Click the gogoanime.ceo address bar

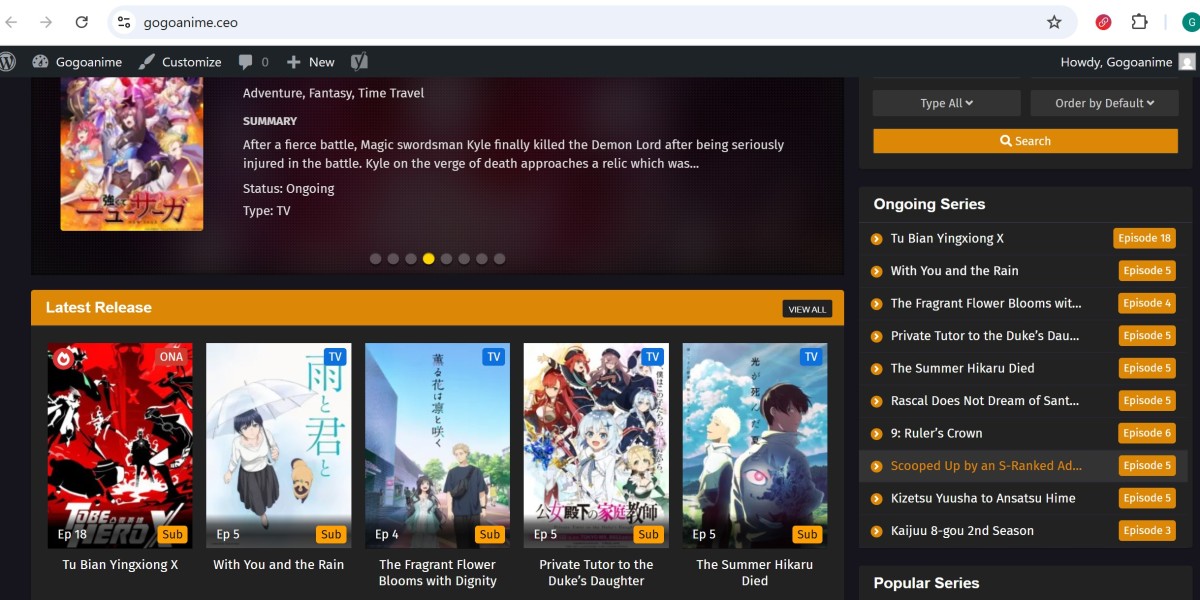[590, 22]
